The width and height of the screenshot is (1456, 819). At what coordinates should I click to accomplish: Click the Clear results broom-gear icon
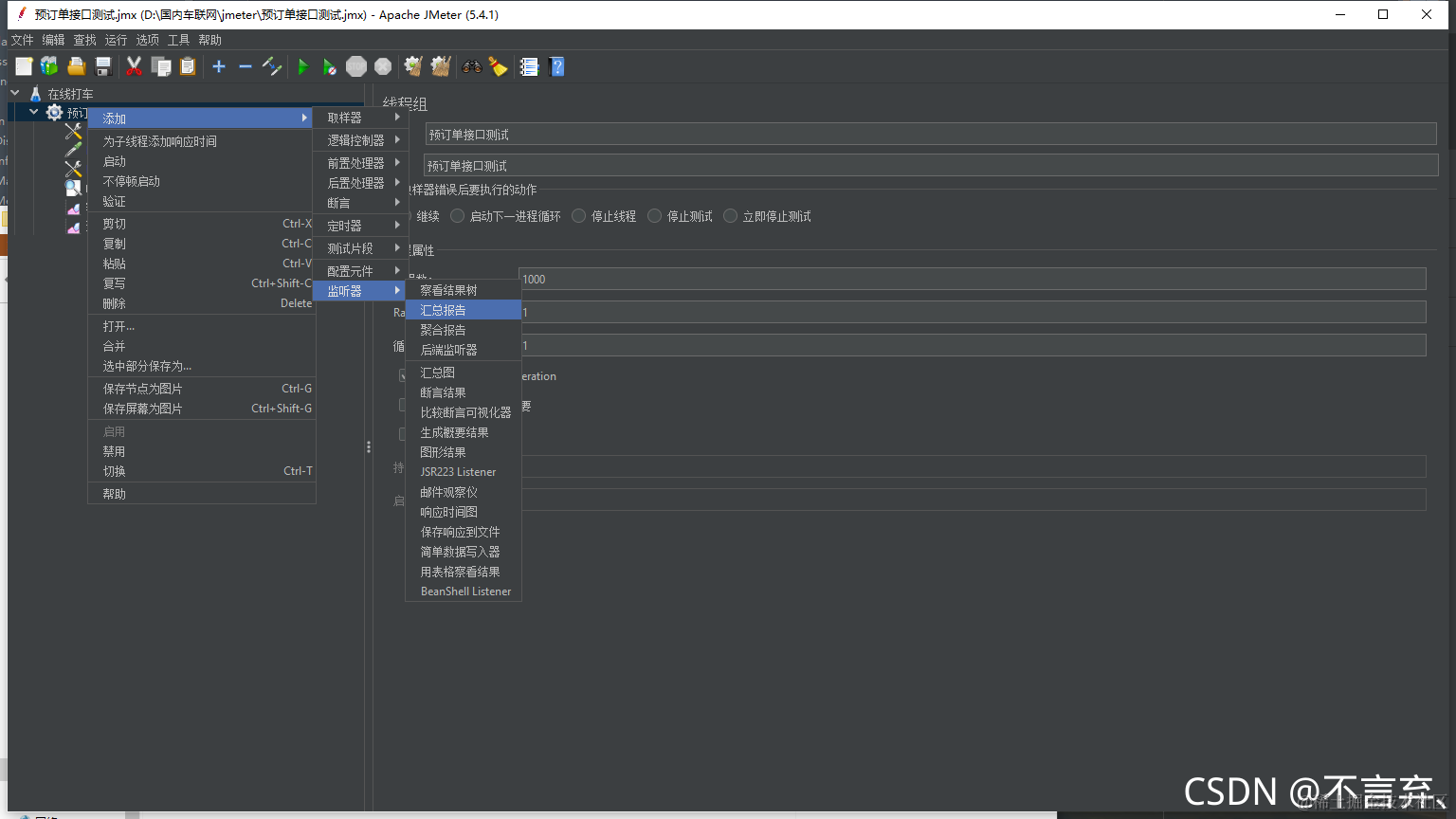[413, 66]
